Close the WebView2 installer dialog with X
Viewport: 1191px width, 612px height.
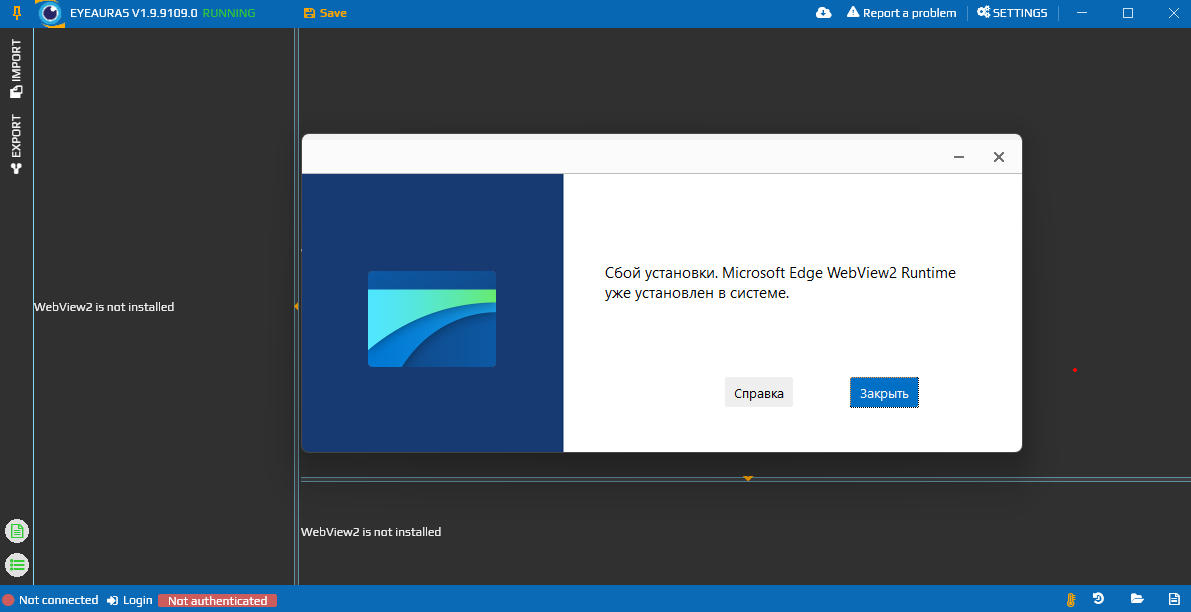(x=999, y=156)
